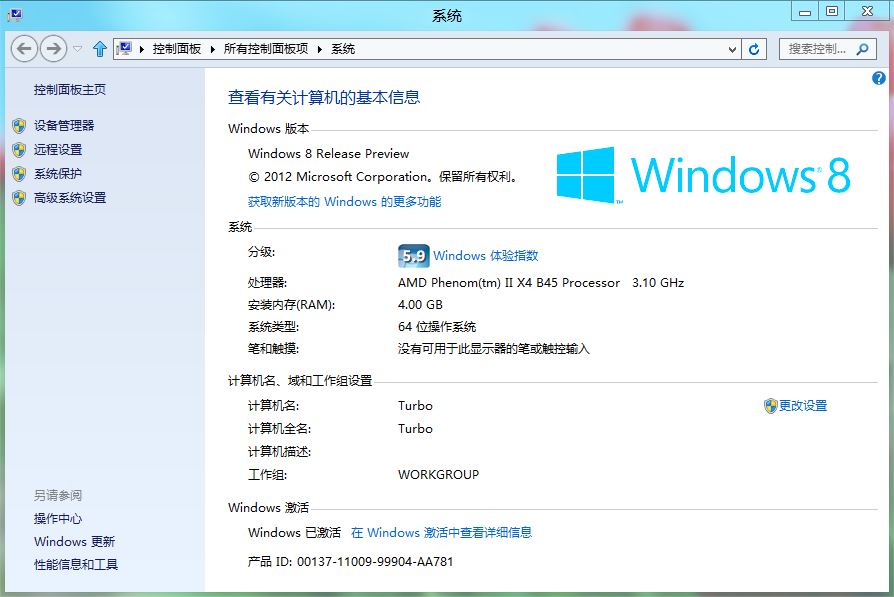Click the Windows 8 logo image
Screen dimensions: 894x597
pos(704,175)
